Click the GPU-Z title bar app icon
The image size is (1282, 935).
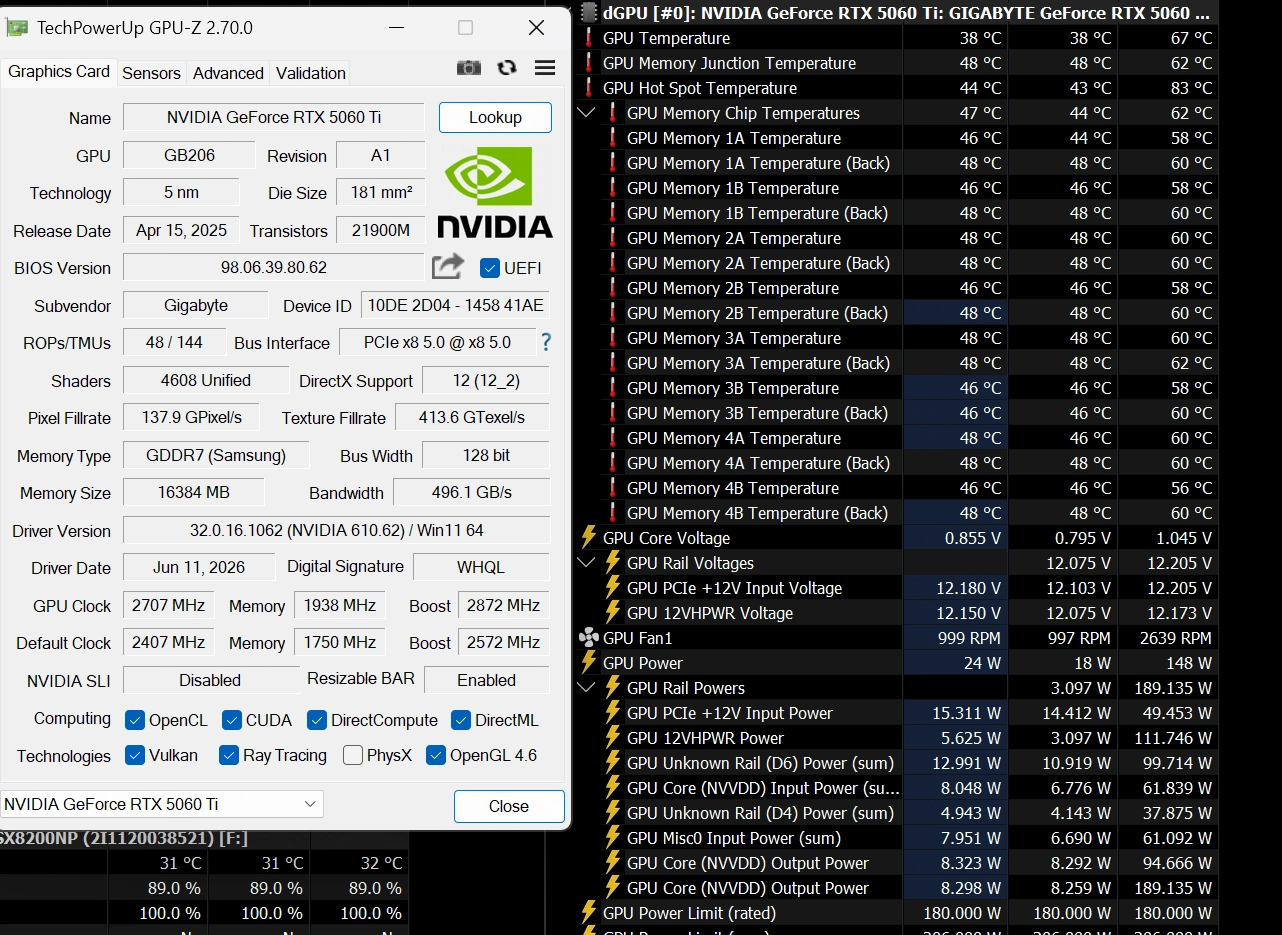[x=17, y=27]
